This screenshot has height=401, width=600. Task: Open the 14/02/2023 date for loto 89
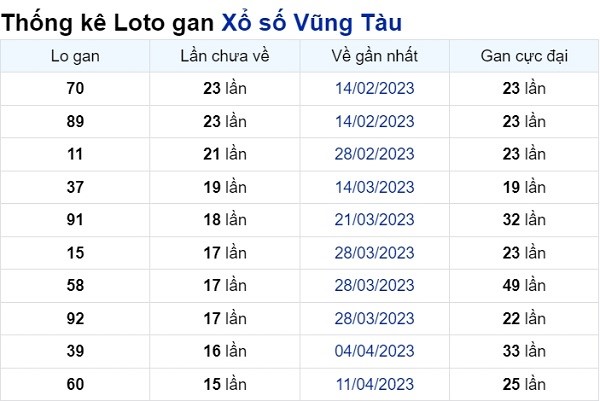click(375, 122)
